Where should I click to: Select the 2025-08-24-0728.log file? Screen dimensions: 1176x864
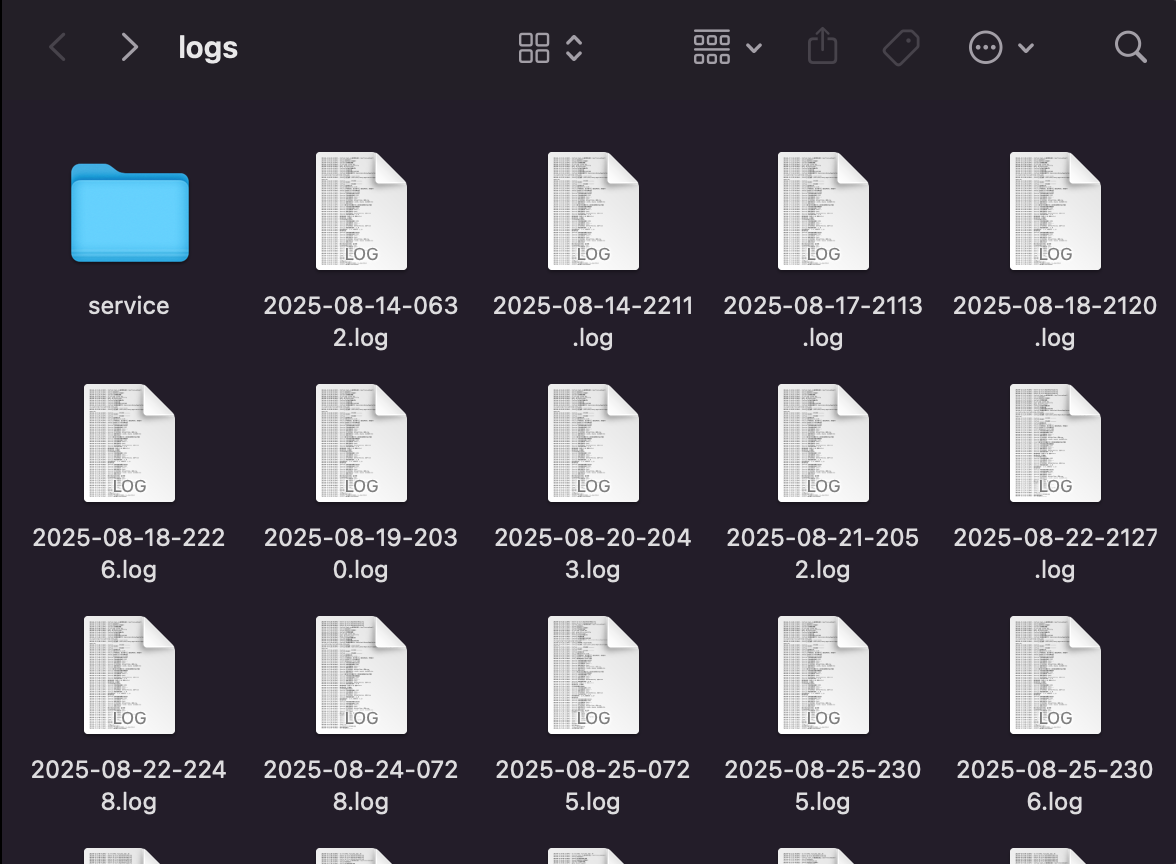pos(361,676)
